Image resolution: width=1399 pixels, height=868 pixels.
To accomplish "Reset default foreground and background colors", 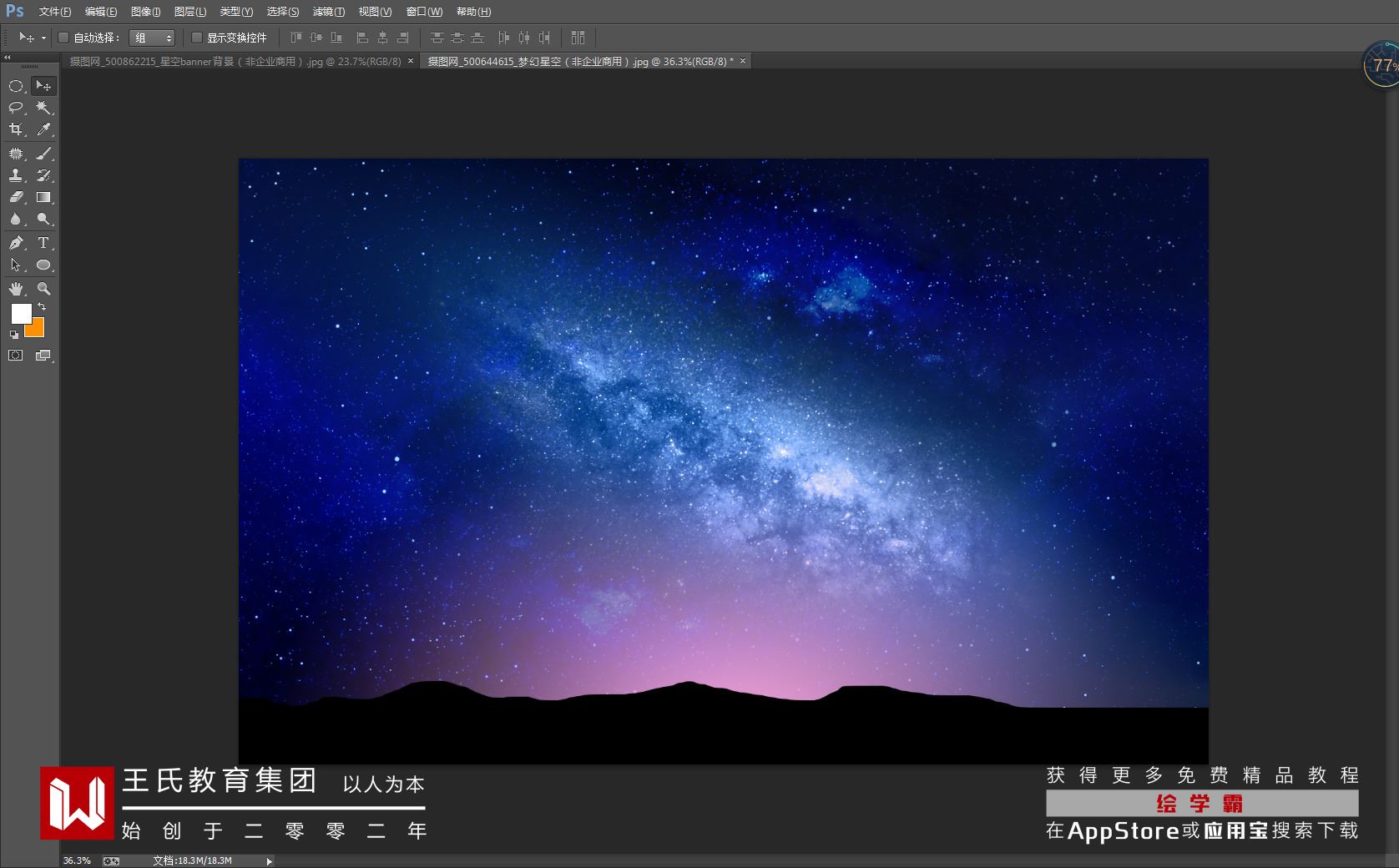I will click(13, 335).
